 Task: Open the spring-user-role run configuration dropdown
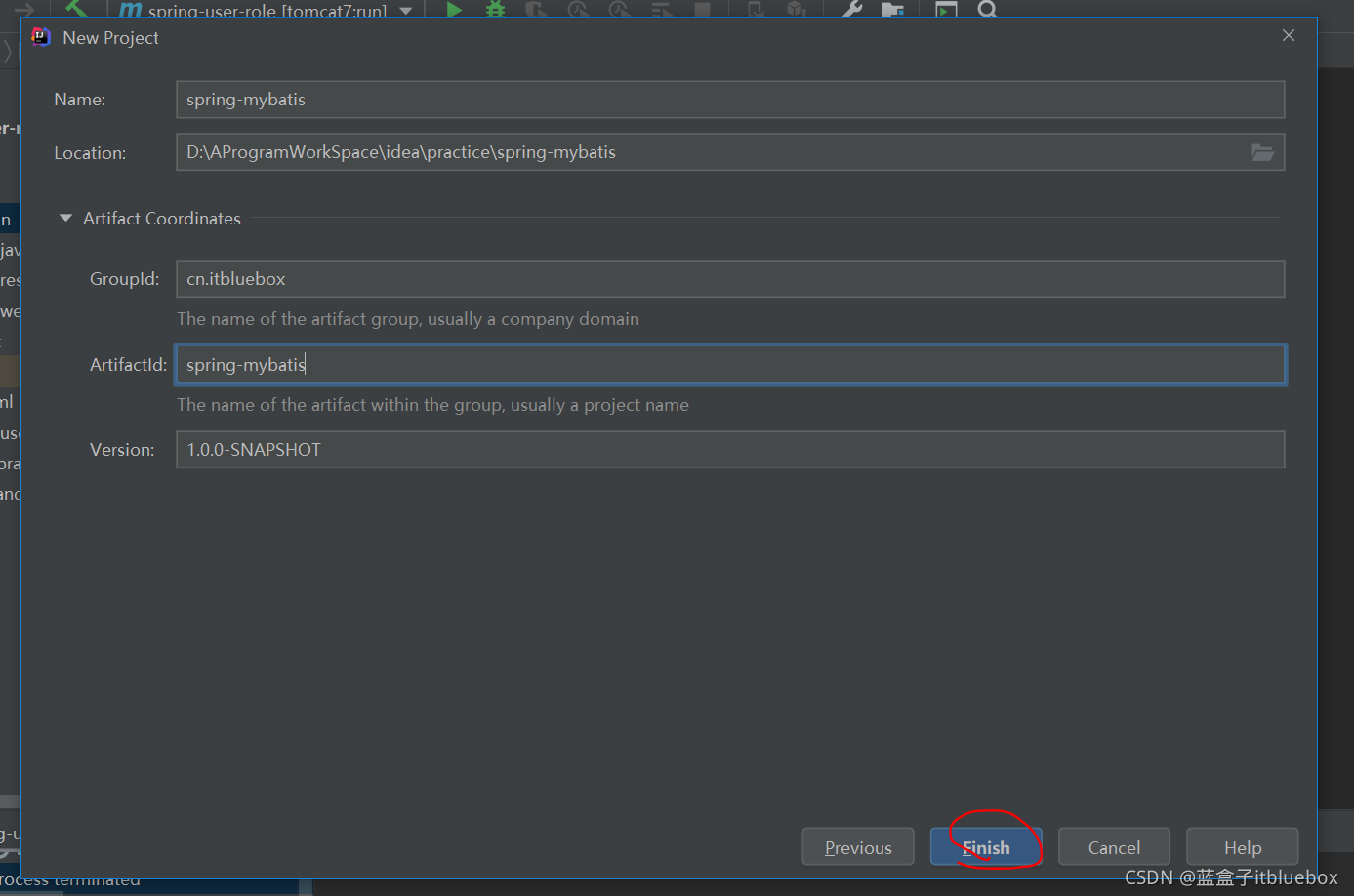tap(266, 10)
